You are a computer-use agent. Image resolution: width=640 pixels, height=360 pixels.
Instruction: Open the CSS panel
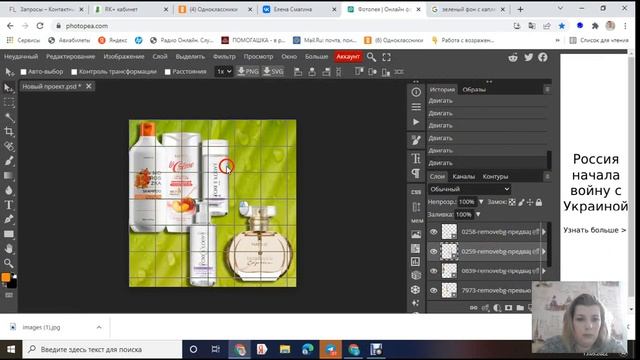pos(416,192)
